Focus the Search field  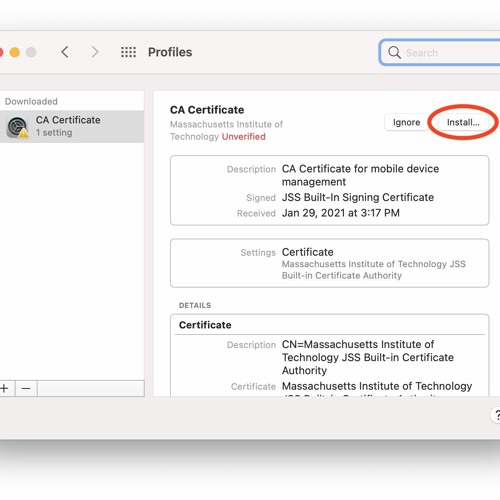[440, 52]
